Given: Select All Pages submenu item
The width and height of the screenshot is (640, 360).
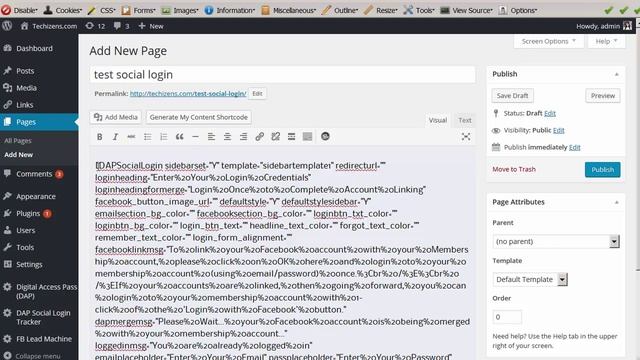Looking at the screenshot, I should tap(18, 141).
